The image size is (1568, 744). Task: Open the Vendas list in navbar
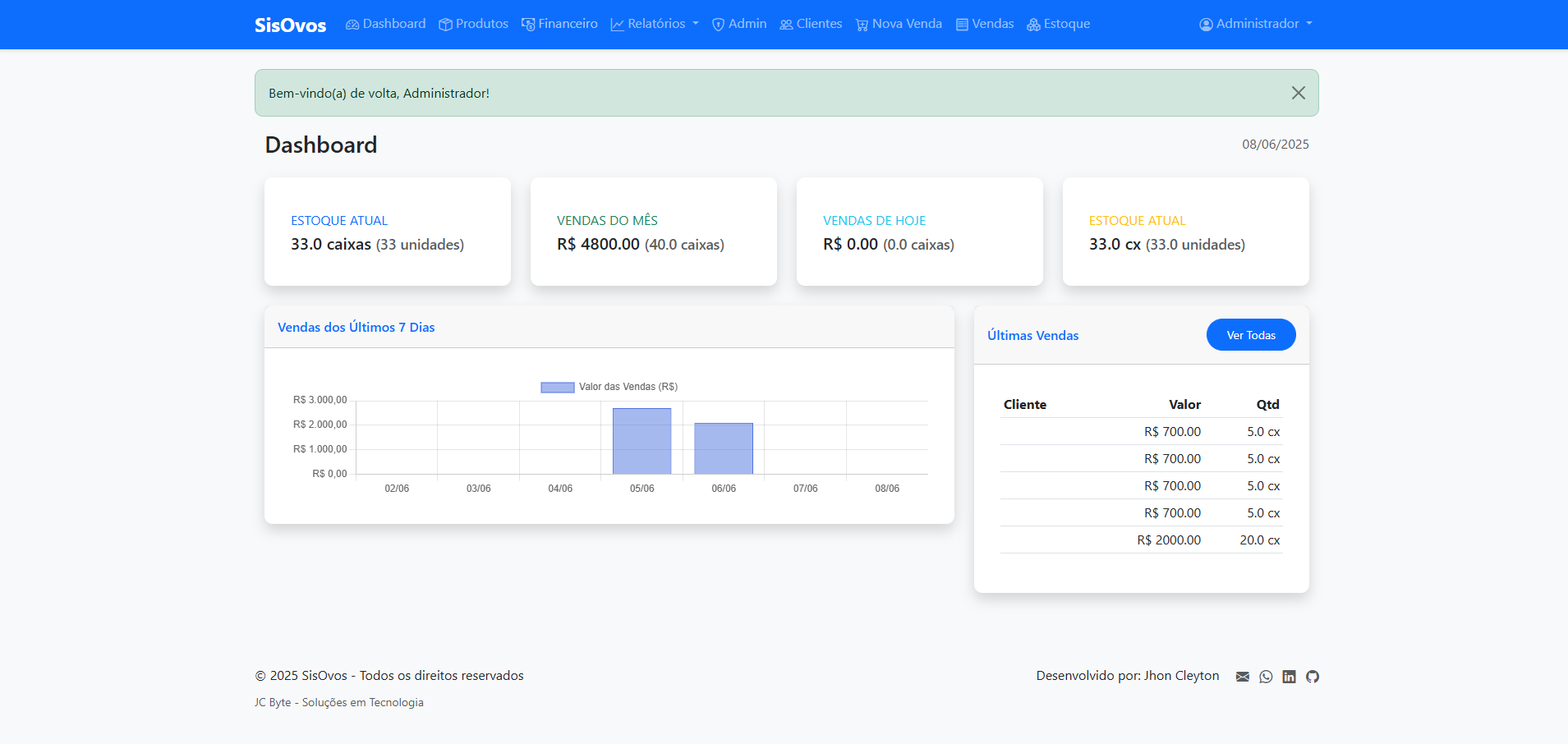coord(985,24)
